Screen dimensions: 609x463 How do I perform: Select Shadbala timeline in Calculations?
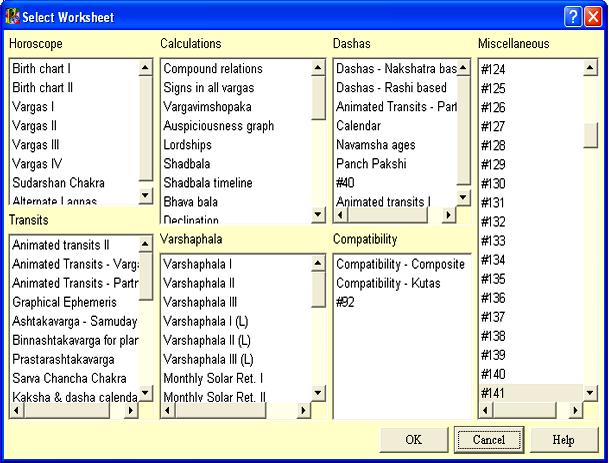tap(214, 183)
